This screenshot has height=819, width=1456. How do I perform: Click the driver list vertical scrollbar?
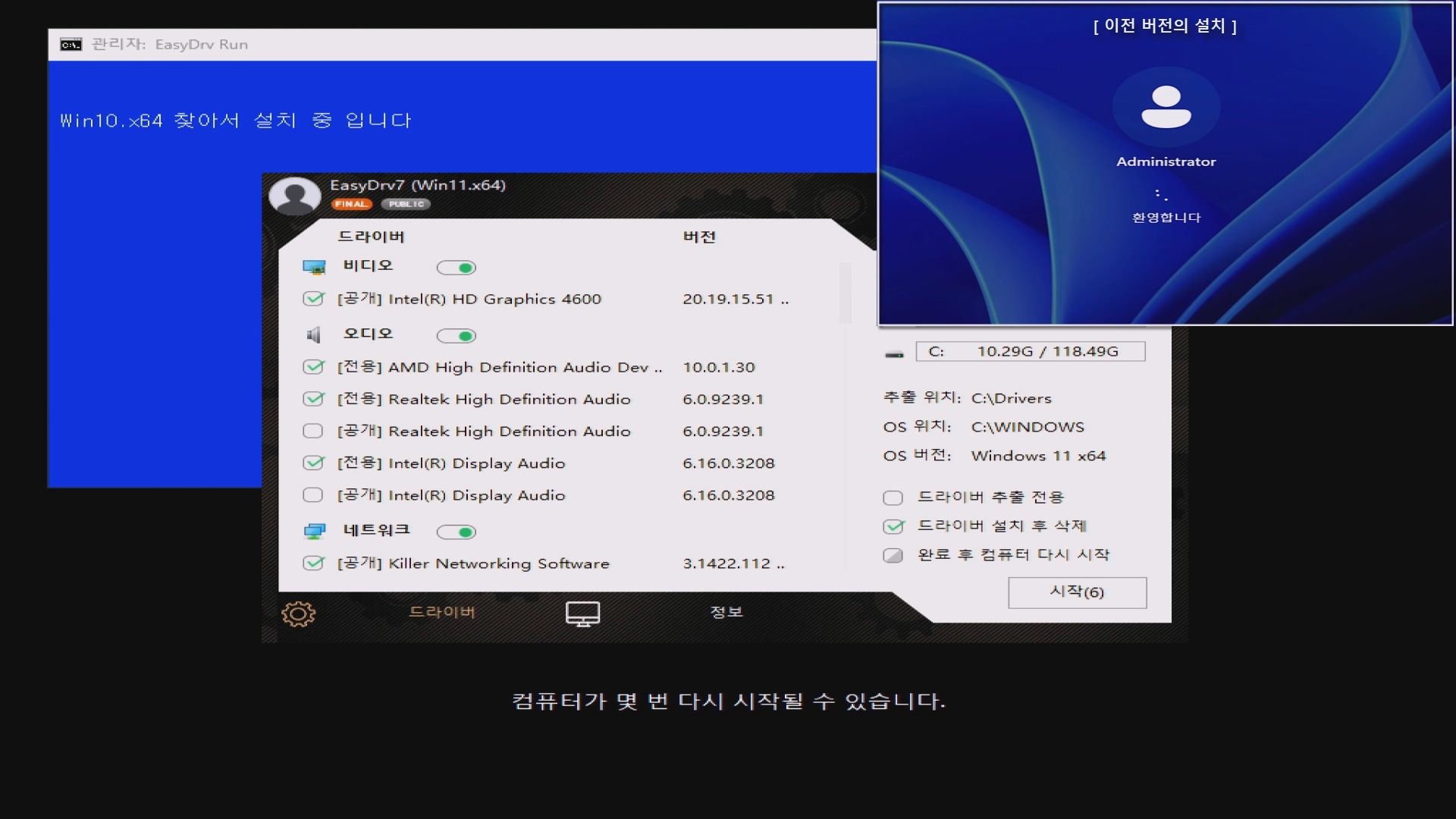click(x=845, y=293)
